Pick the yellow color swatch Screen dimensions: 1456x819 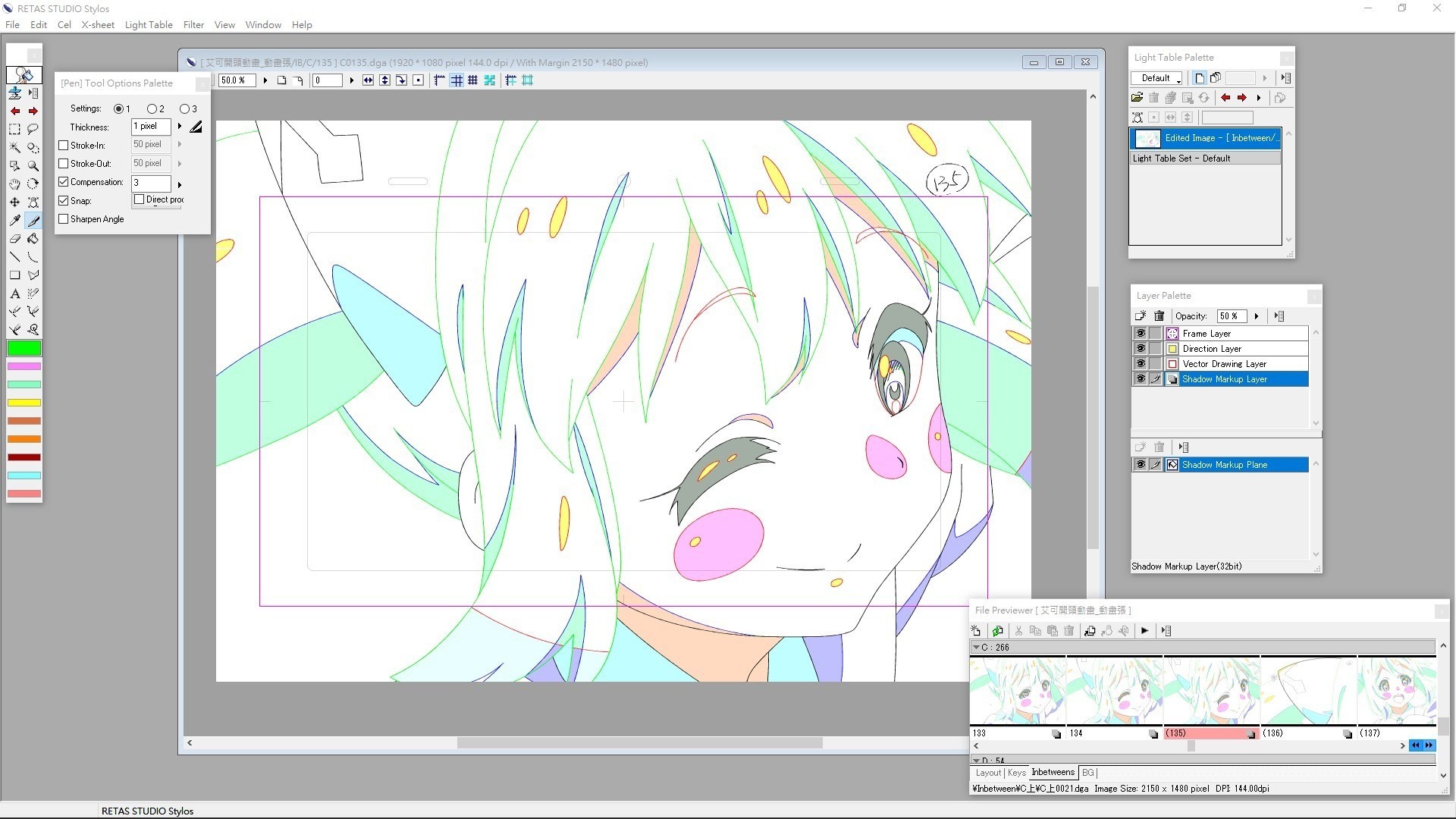(x=24, y=403)
